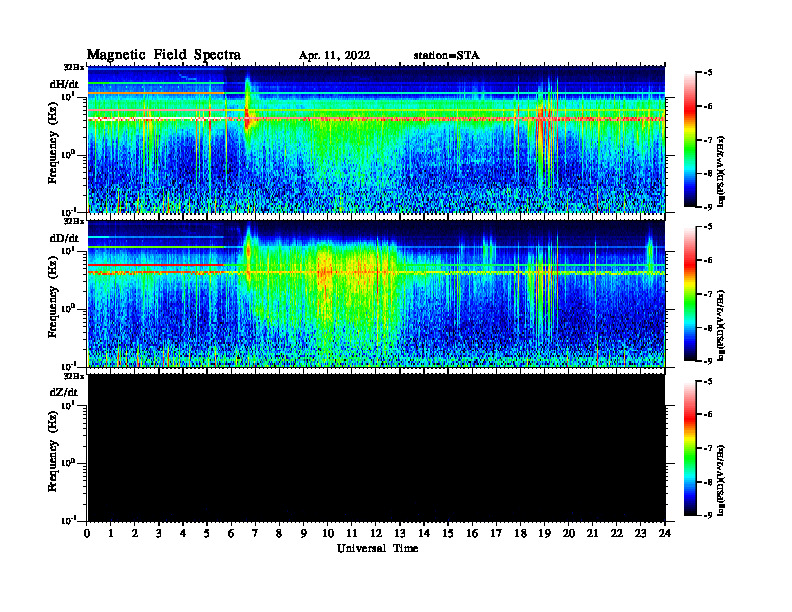
Task: Click log PSD units label beside dZ/dt colorbar
Action: pos(721,480)
